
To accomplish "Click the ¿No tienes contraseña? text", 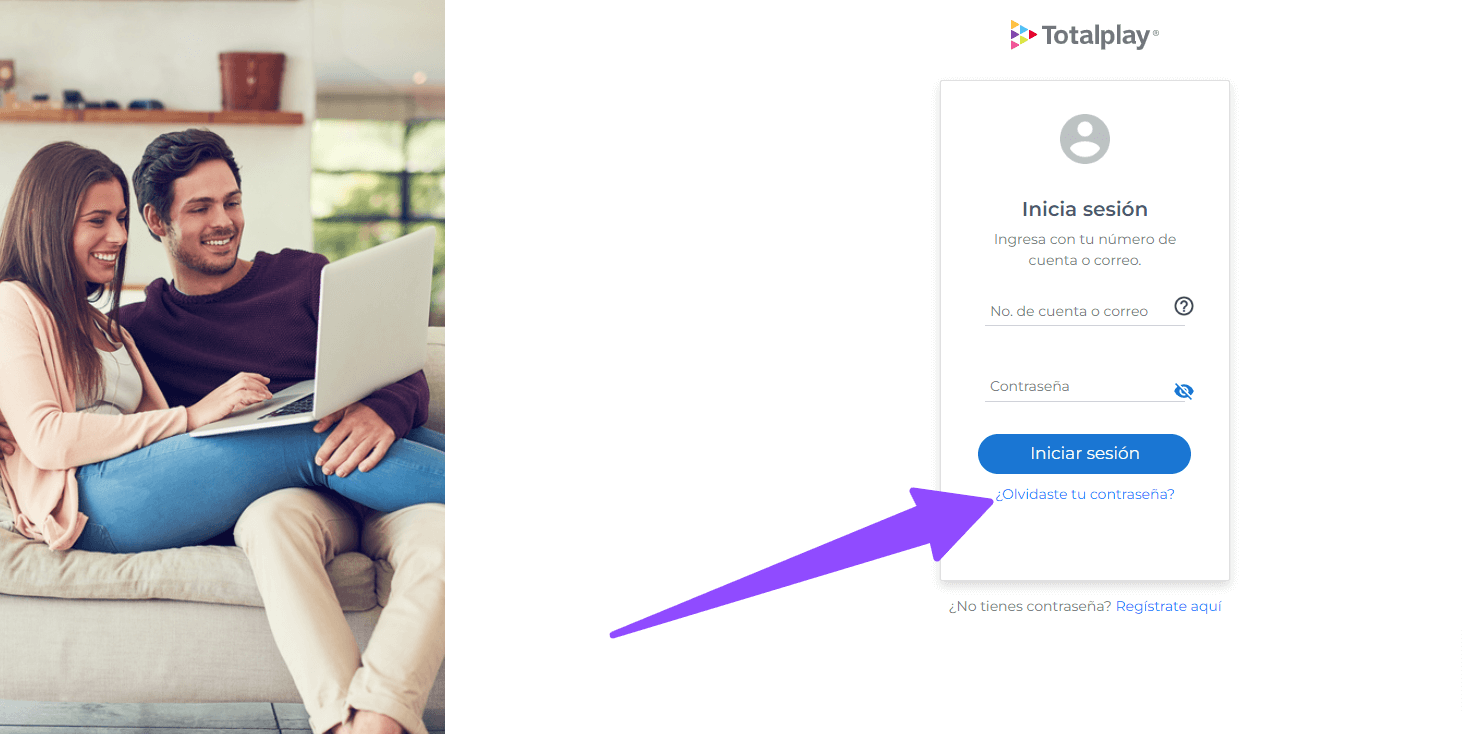I will tap(1030, 606).
